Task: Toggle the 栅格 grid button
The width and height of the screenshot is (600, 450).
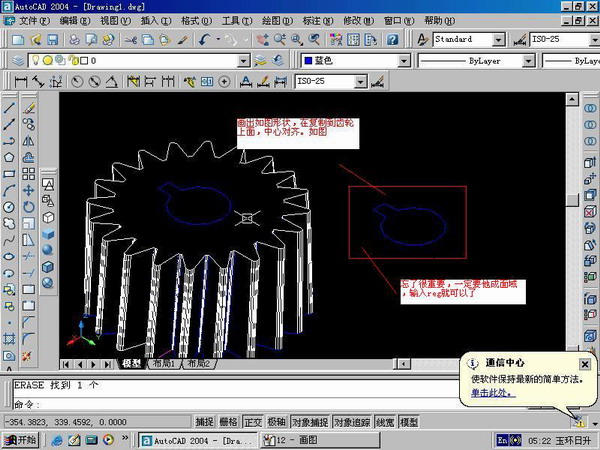Action: (x=228, y=422)
